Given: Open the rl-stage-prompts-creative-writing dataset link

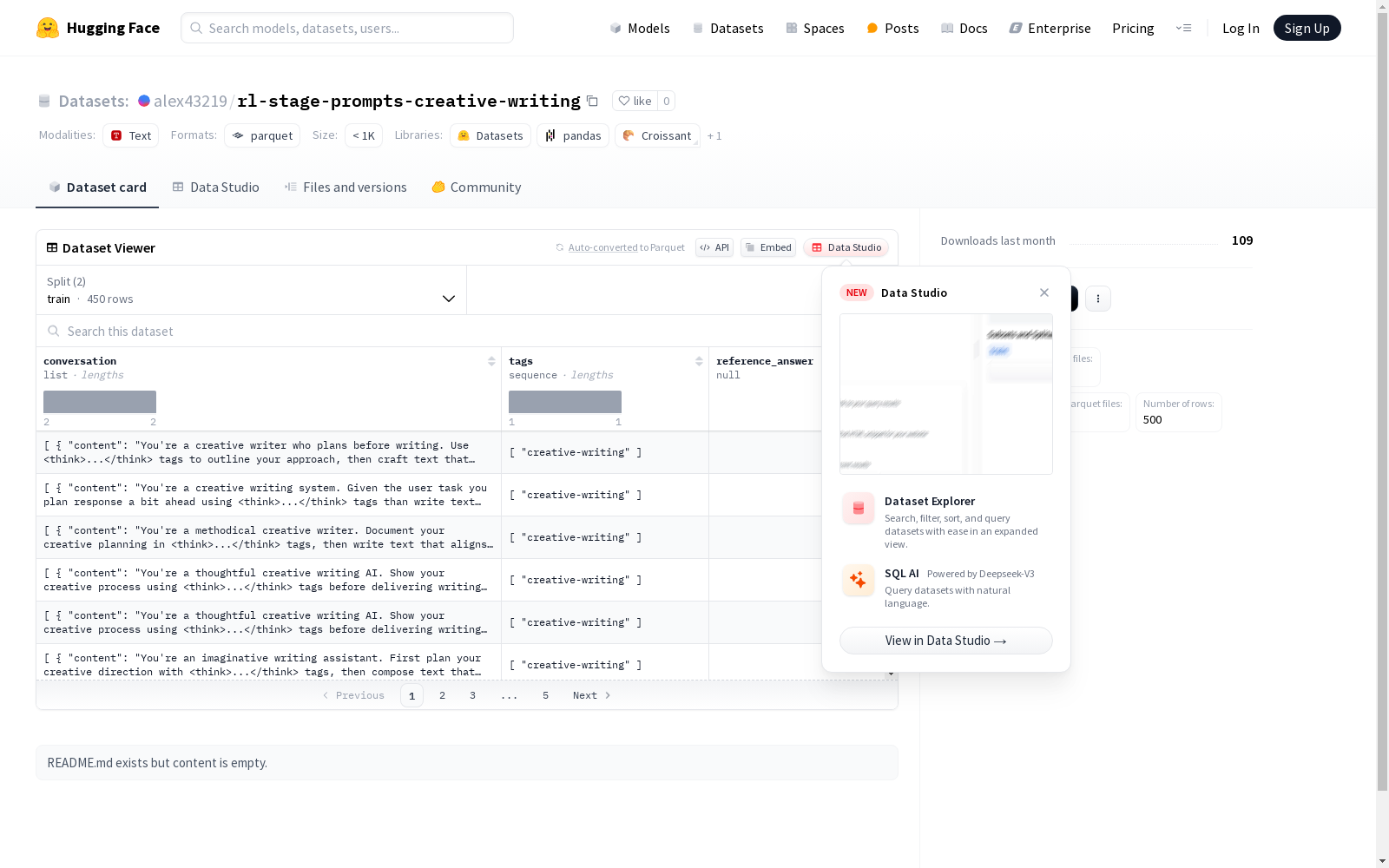Looking at the screenshot, I should coord(409,101).
